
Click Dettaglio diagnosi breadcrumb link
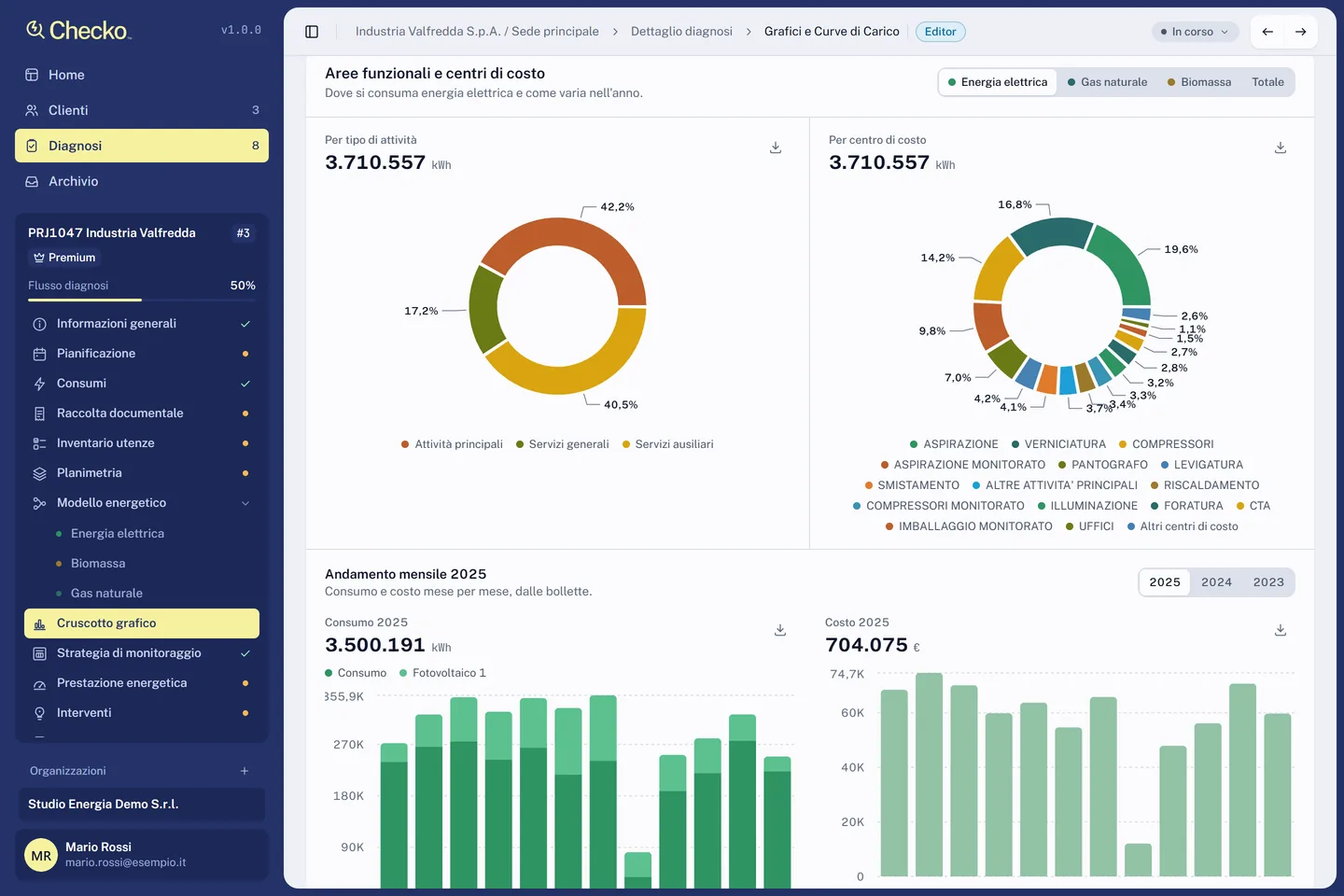coord(681,32)
